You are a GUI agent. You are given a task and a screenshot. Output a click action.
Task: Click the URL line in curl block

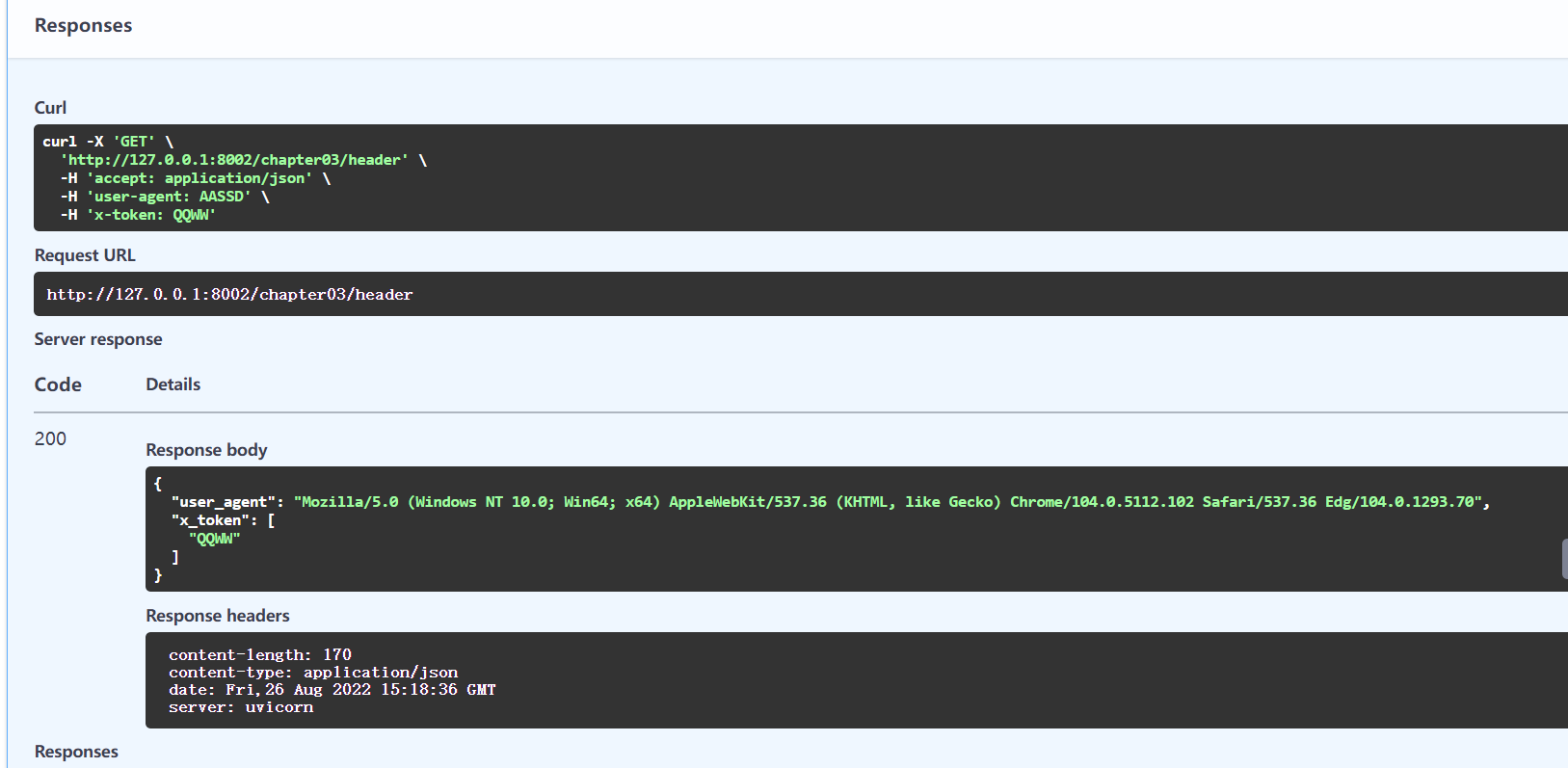point(244,160)
